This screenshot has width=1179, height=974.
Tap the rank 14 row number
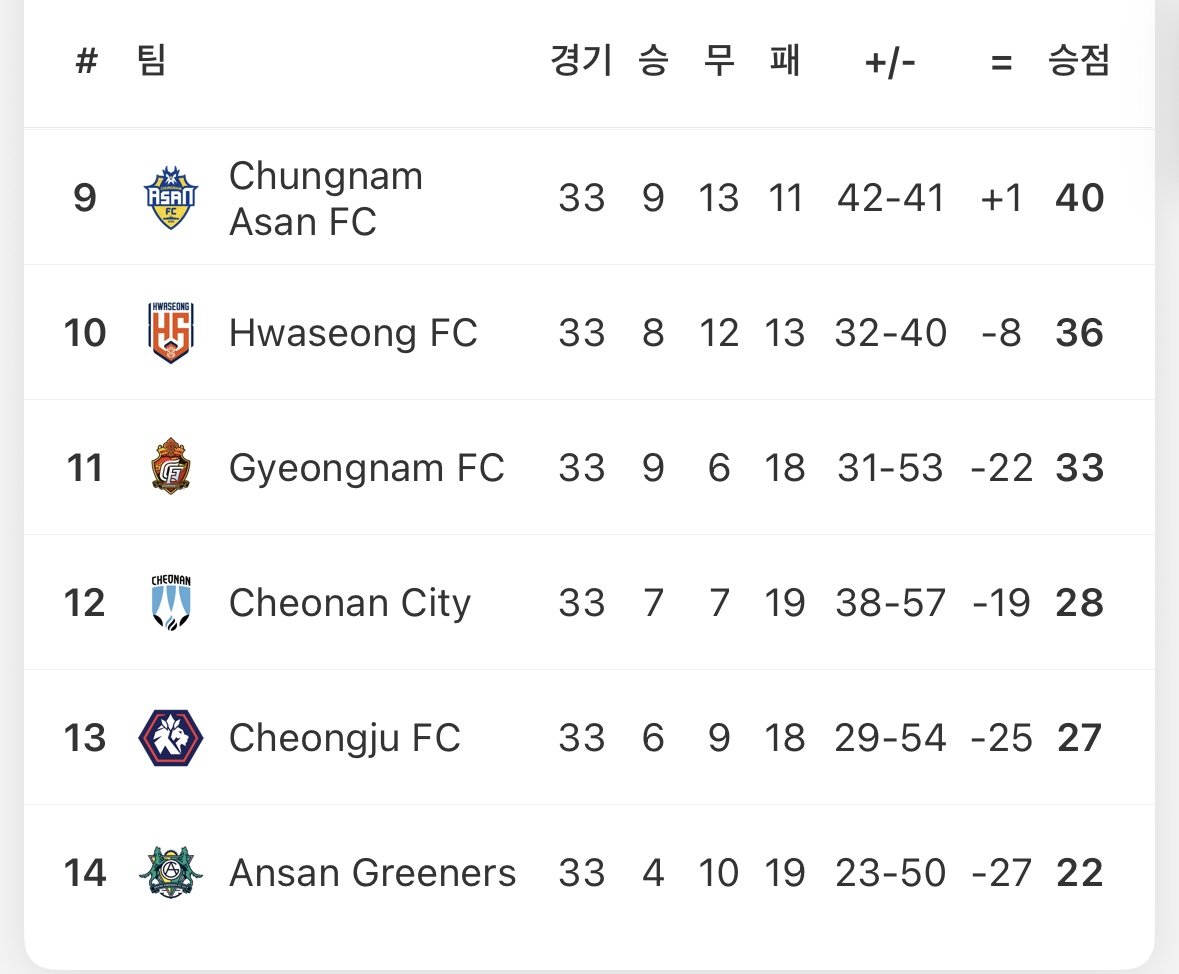[x=85, y=873]
